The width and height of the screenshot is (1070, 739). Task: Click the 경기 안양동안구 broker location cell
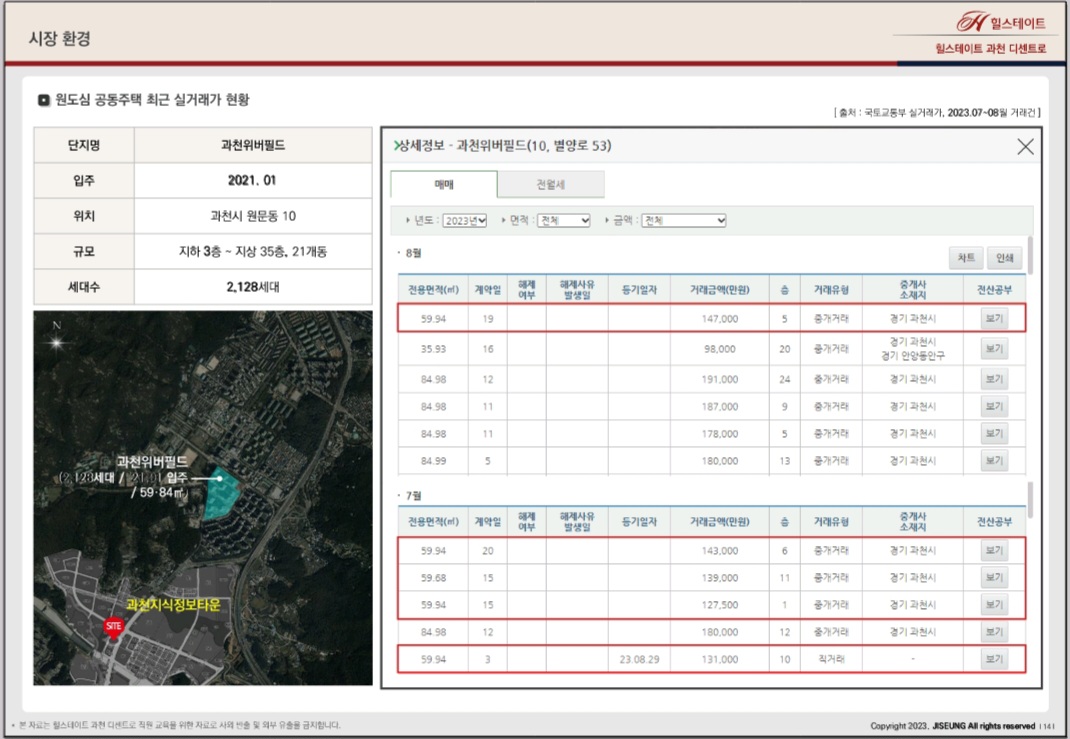pyautogui.click(x=912, y=356)
